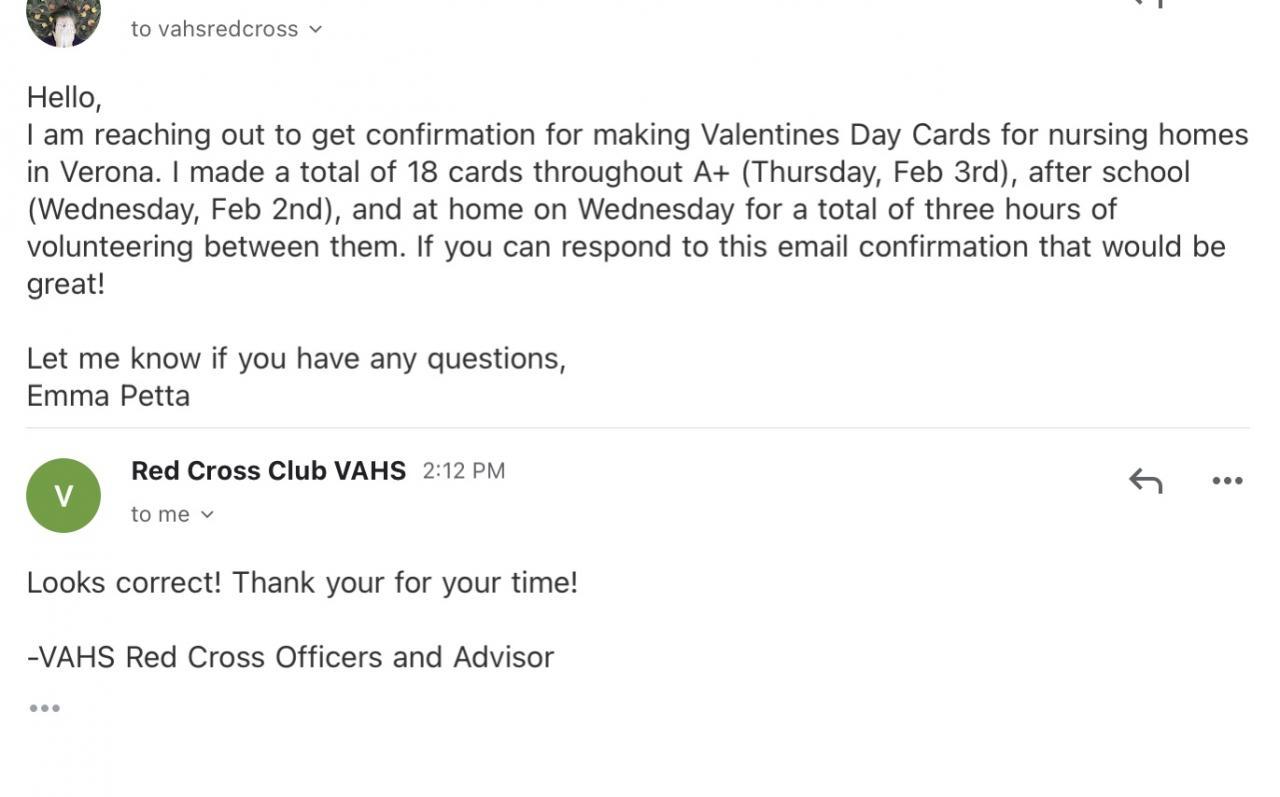Image resolution: width=1280 pixels, height=797 pixels.
Task: Tap the "to me" recipient label
Action: pos(160,514)
